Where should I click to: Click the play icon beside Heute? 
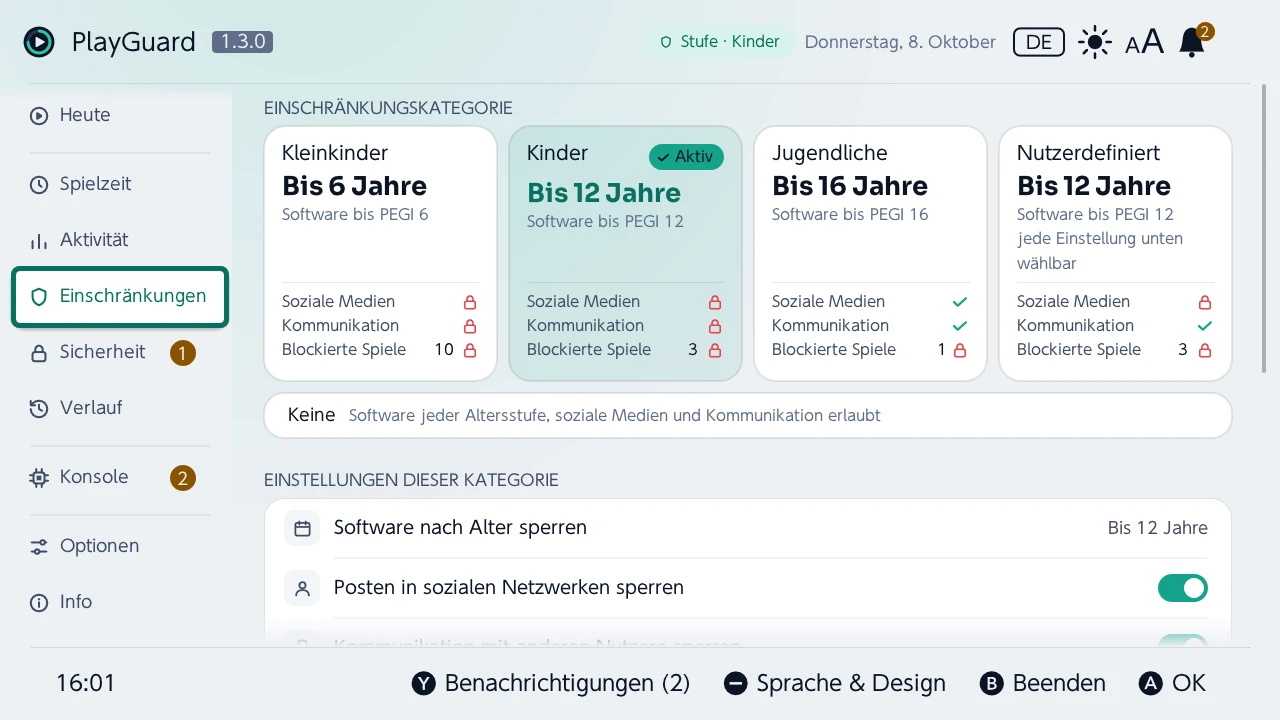[39, 115]
